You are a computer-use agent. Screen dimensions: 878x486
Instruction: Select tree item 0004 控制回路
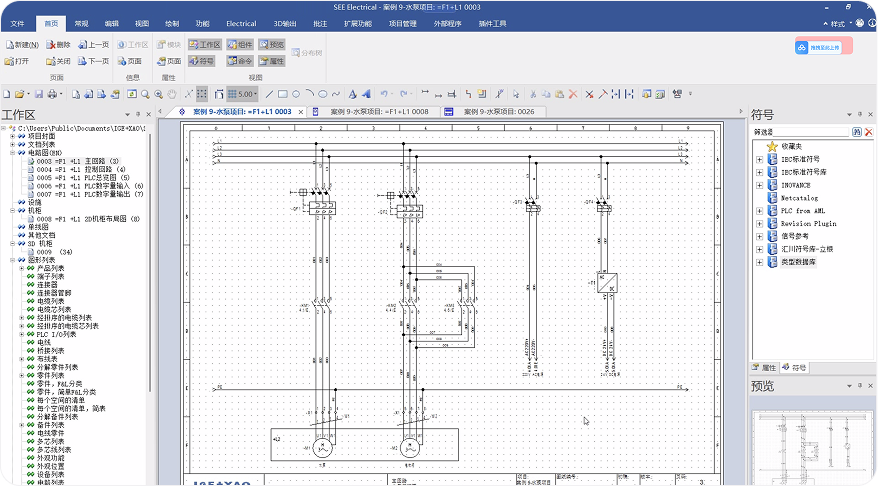pos(81,169)
